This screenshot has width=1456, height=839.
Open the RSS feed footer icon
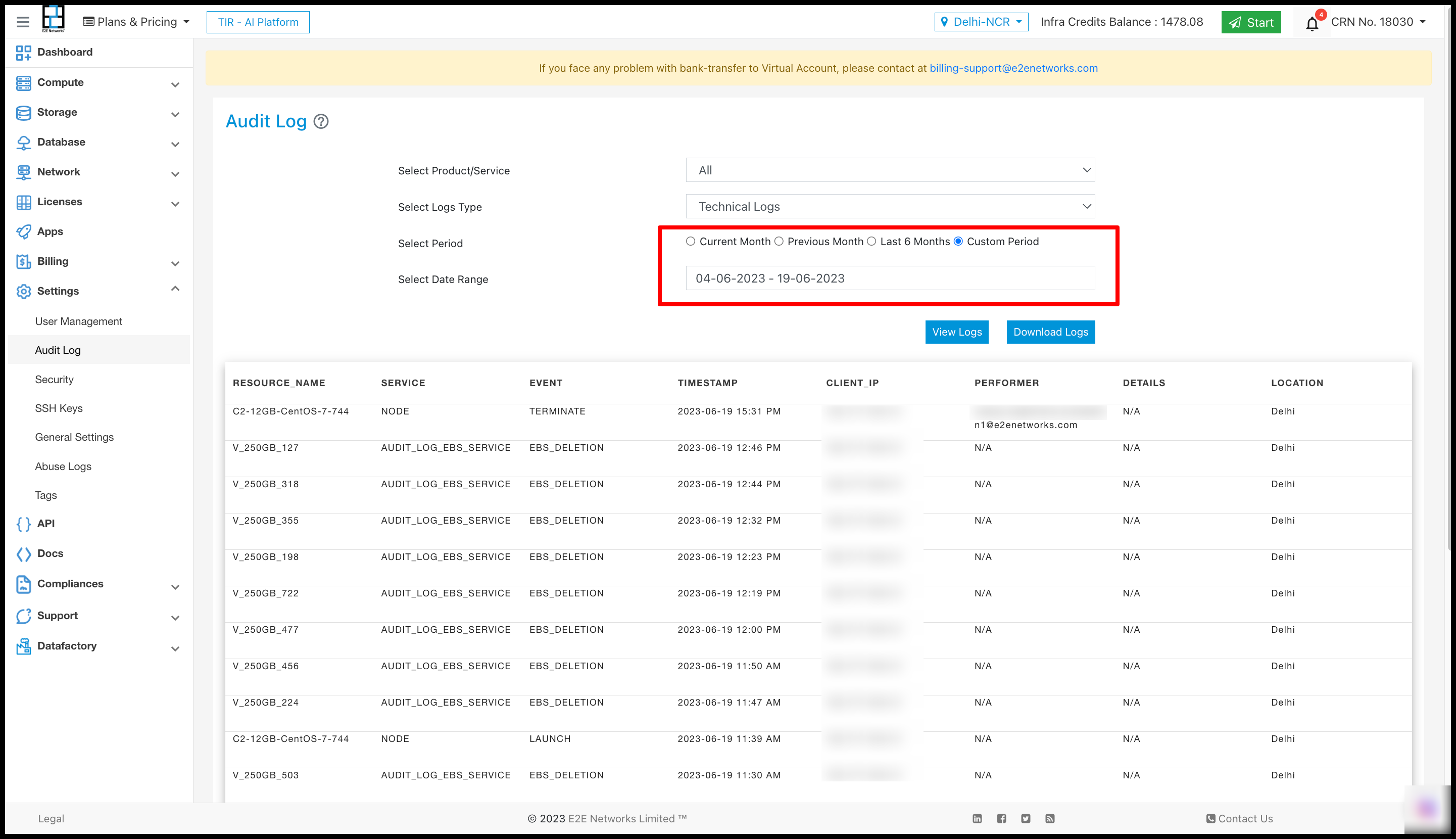pyautogui.click(x=1050, y=818)
